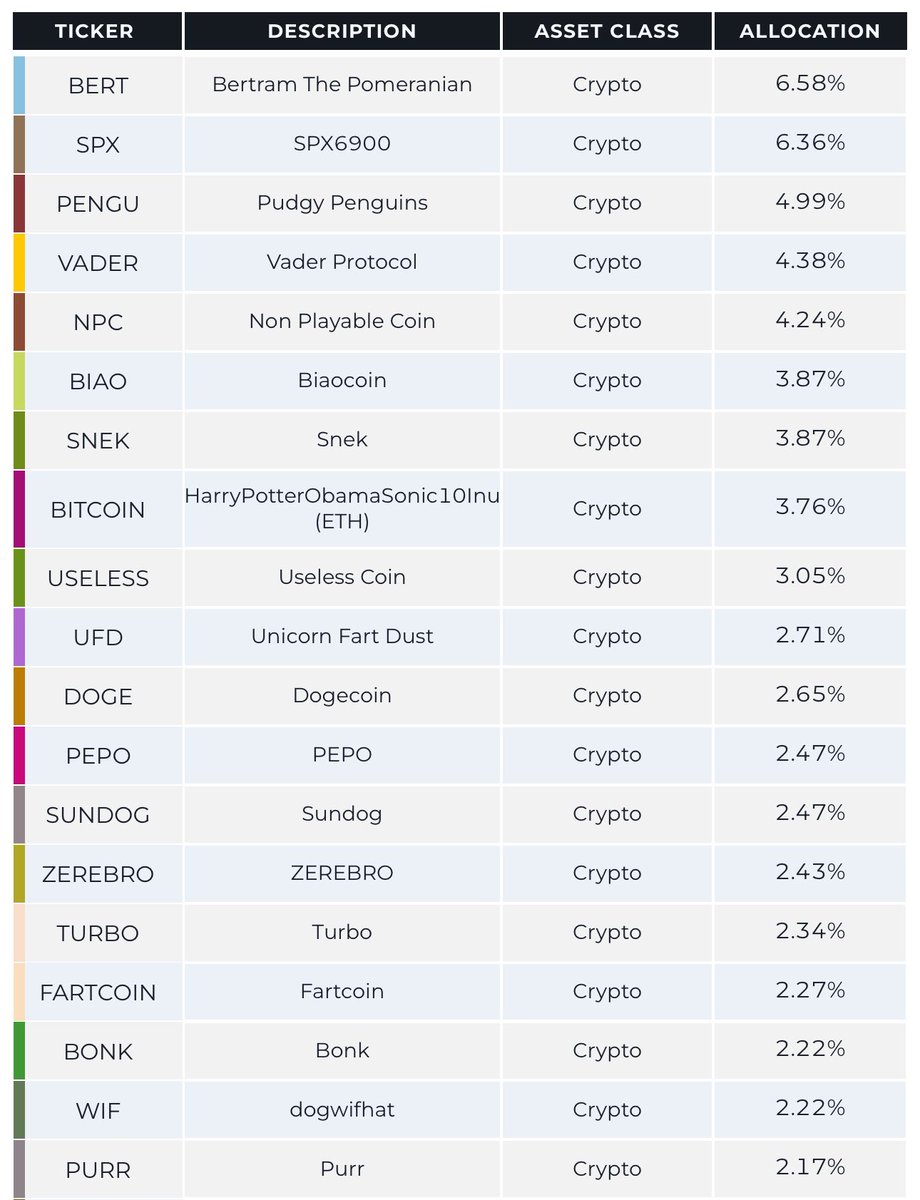Select the HarryPotterObamaSonic10Inu (ETH) description
This screenshot has width=920, height=1200.
[x=342, y=509]
